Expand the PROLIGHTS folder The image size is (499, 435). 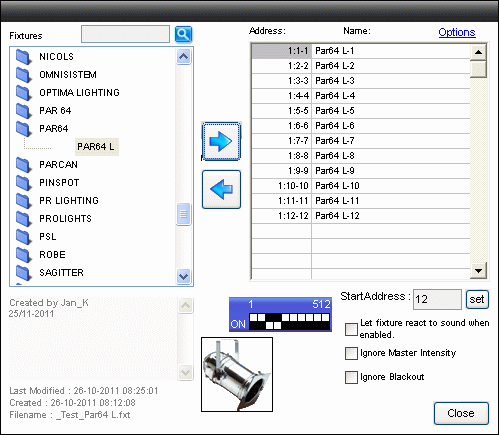tap(23, 219)
